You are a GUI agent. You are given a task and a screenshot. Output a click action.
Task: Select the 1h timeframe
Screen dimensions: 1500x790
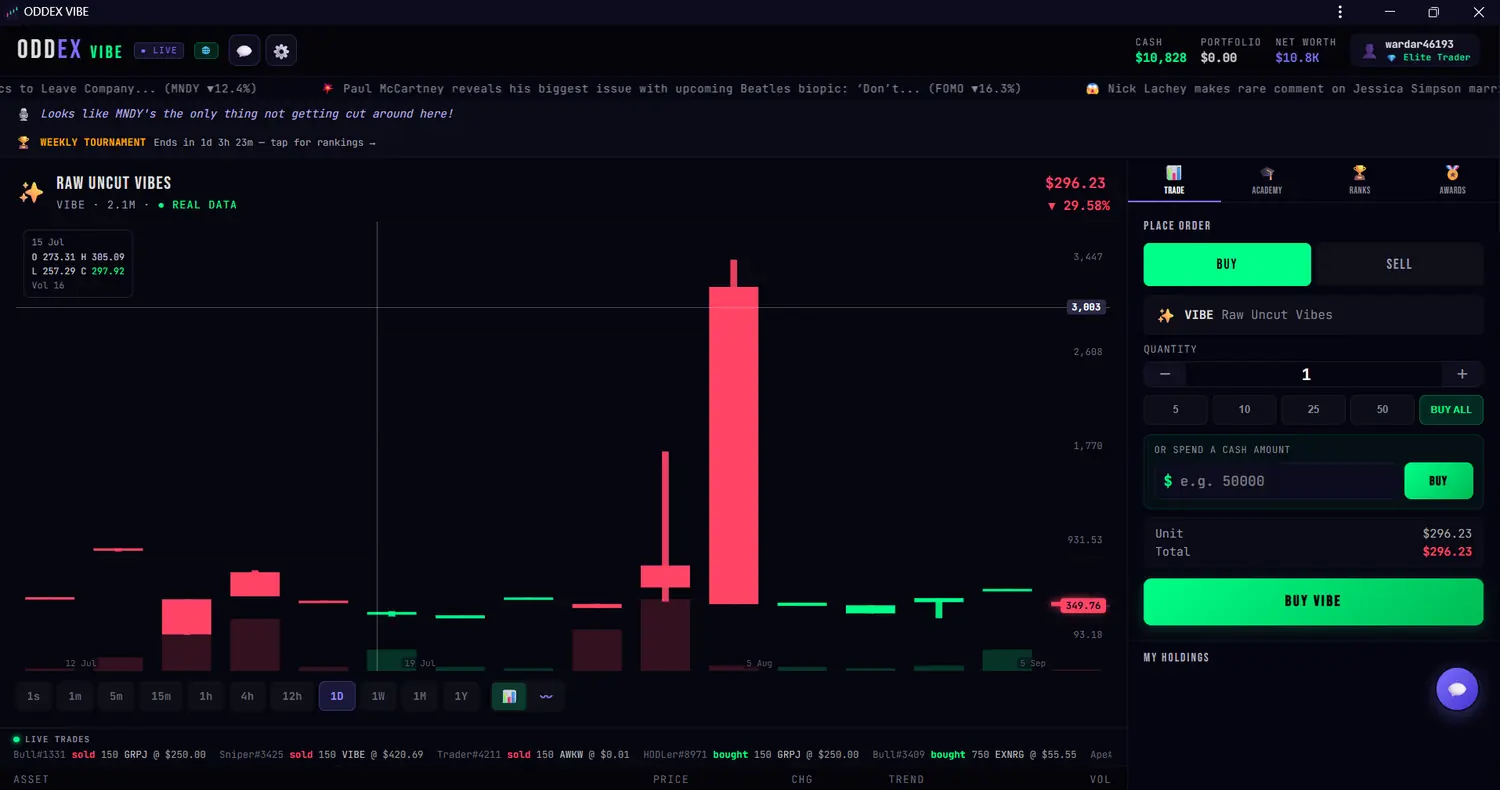[x=206, y=696]
